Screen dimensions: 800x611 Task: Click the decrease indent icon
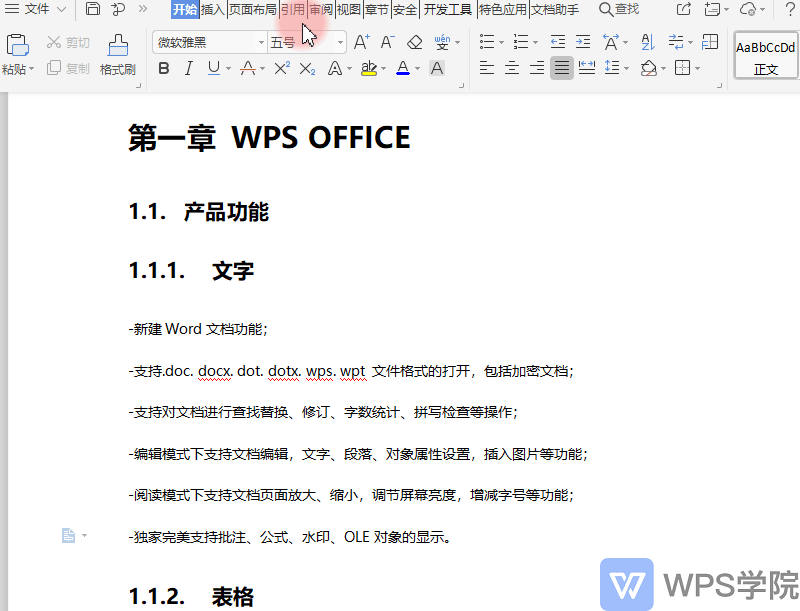click(558, 42)
